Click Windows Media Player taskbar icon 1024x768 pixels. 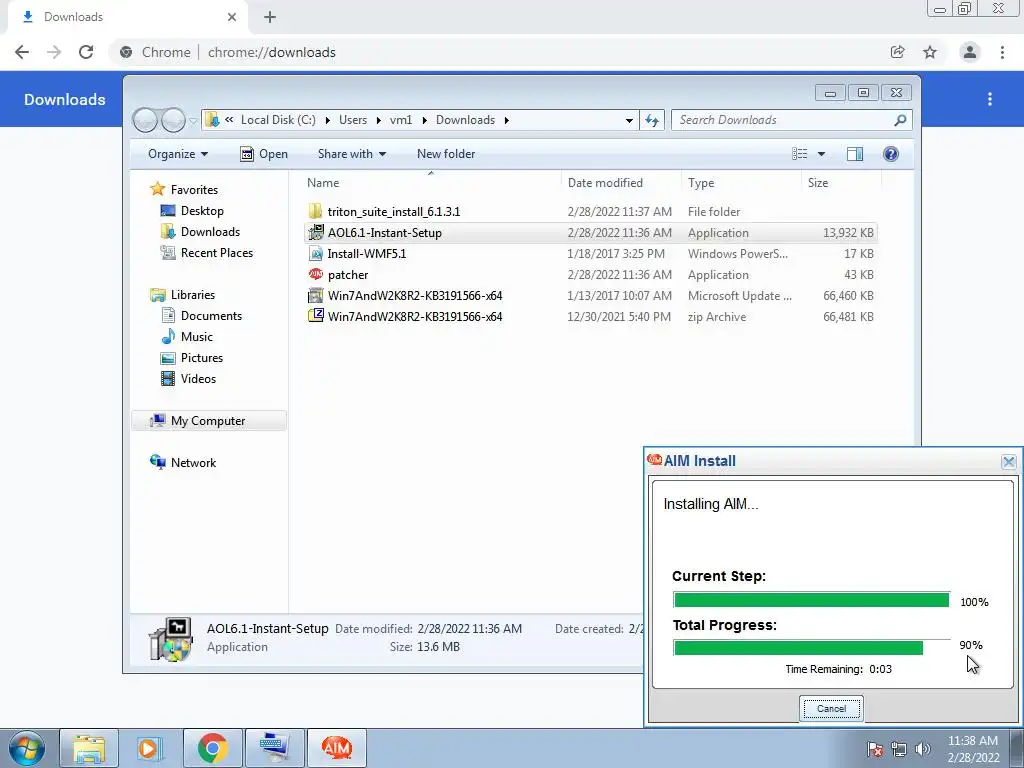(148, 748)
